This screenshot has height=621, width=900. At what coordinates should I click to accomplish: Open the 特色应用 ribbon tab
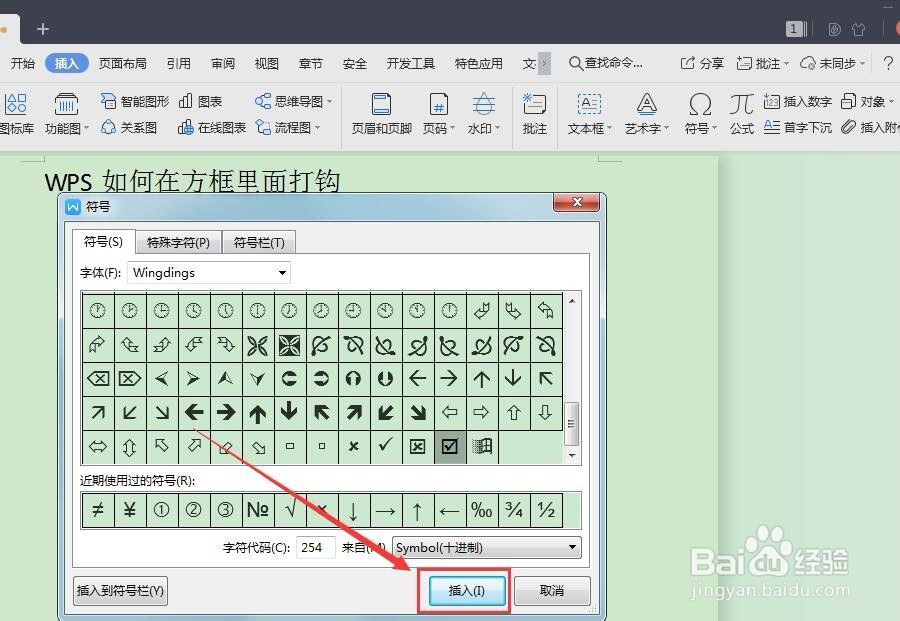pos(479,63)
